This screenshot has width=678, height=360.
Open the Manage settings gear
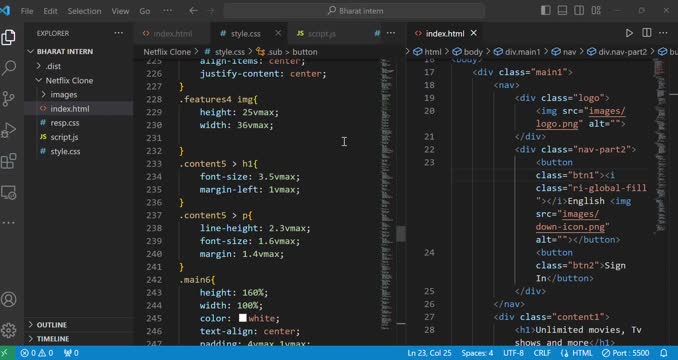[9, 330]
